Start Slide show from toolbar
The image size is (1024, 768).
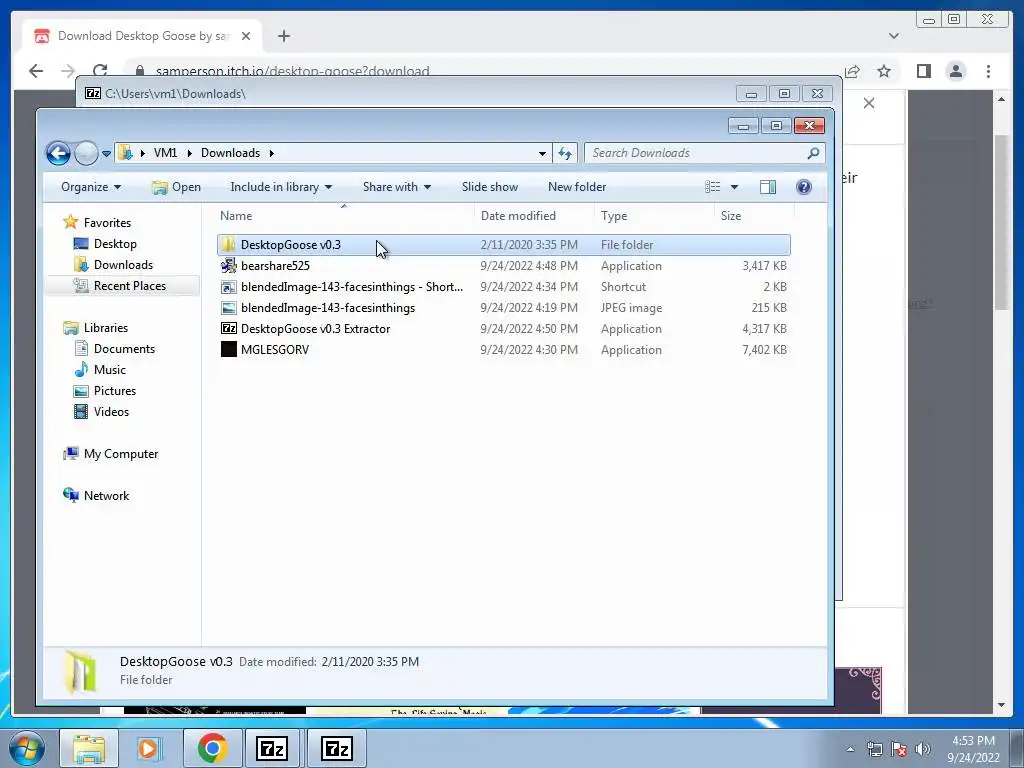pos(490,187)
